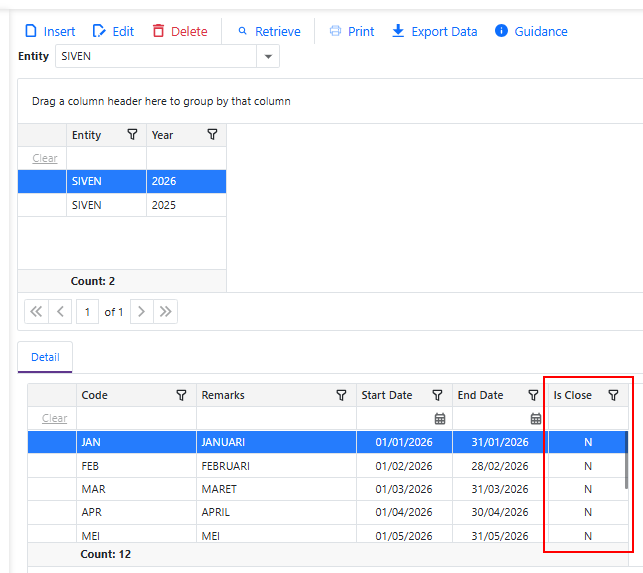Click Clear link in the detail grid
This screenshot has height=573, width=643.
[x=55, y=418]
